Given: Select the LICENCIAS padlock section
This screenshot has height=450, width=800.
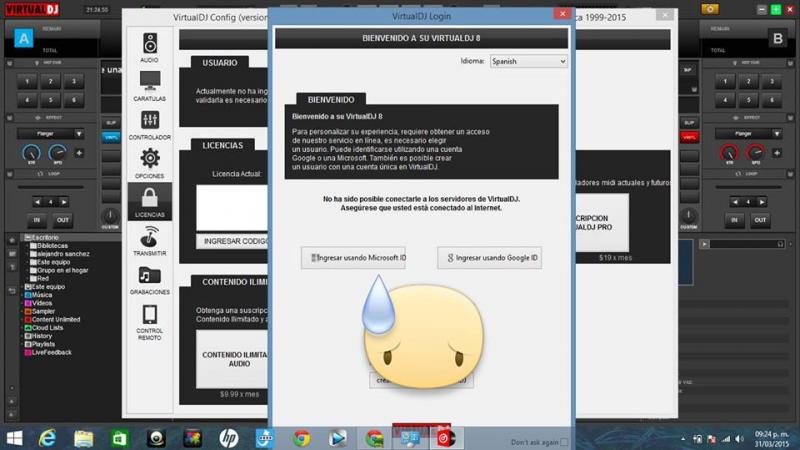Looking at the screenshot, I should click(149, 202).
